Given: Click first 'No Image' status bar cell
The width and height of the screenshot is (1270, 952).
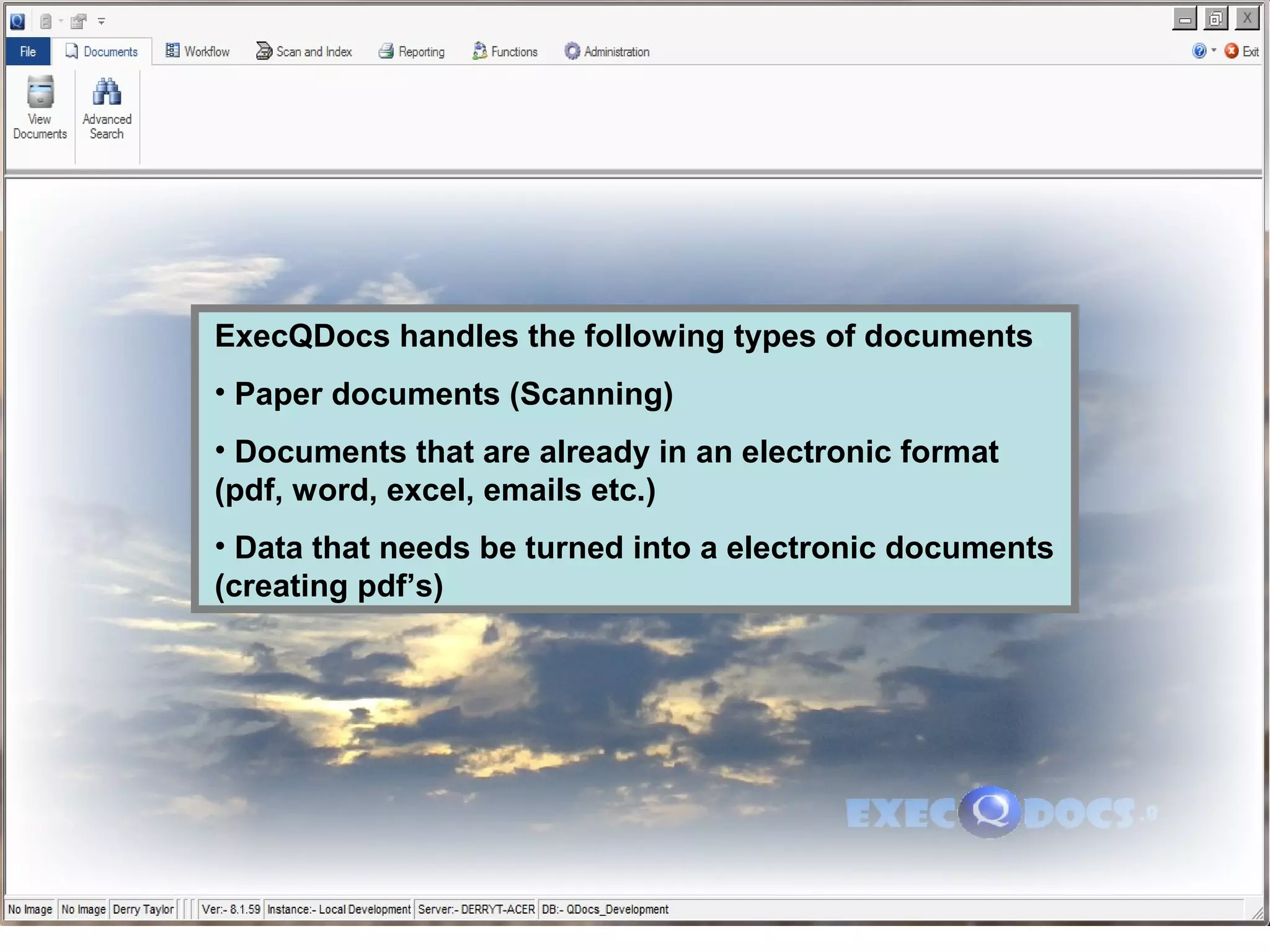Looking at the screenshot, I should click(x=30, y=909).
